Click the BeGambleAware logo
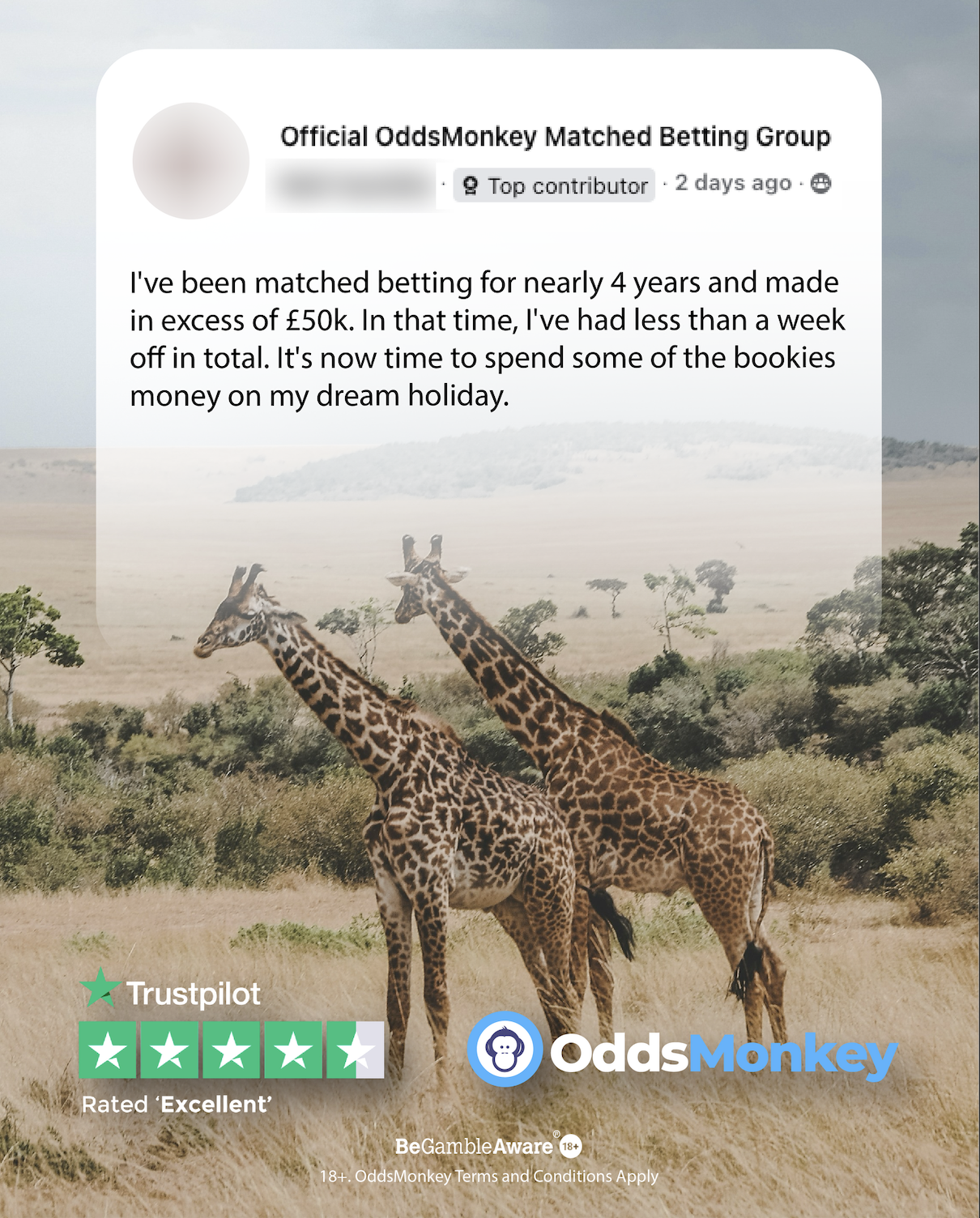 coord(475,1146)
